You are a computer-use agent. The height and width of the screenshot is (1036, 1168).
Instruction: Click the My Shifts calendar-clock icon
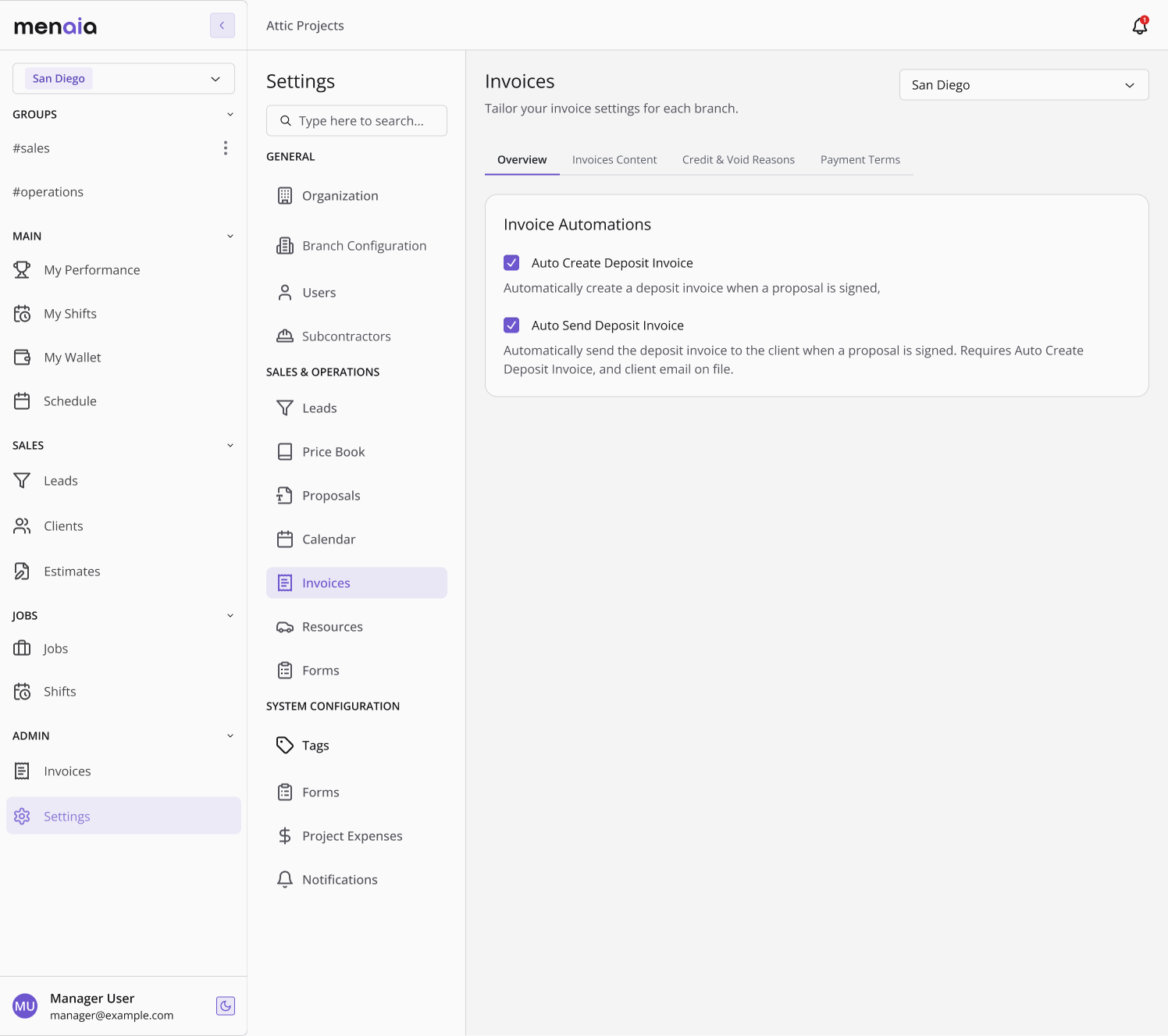tap(22, 314)
